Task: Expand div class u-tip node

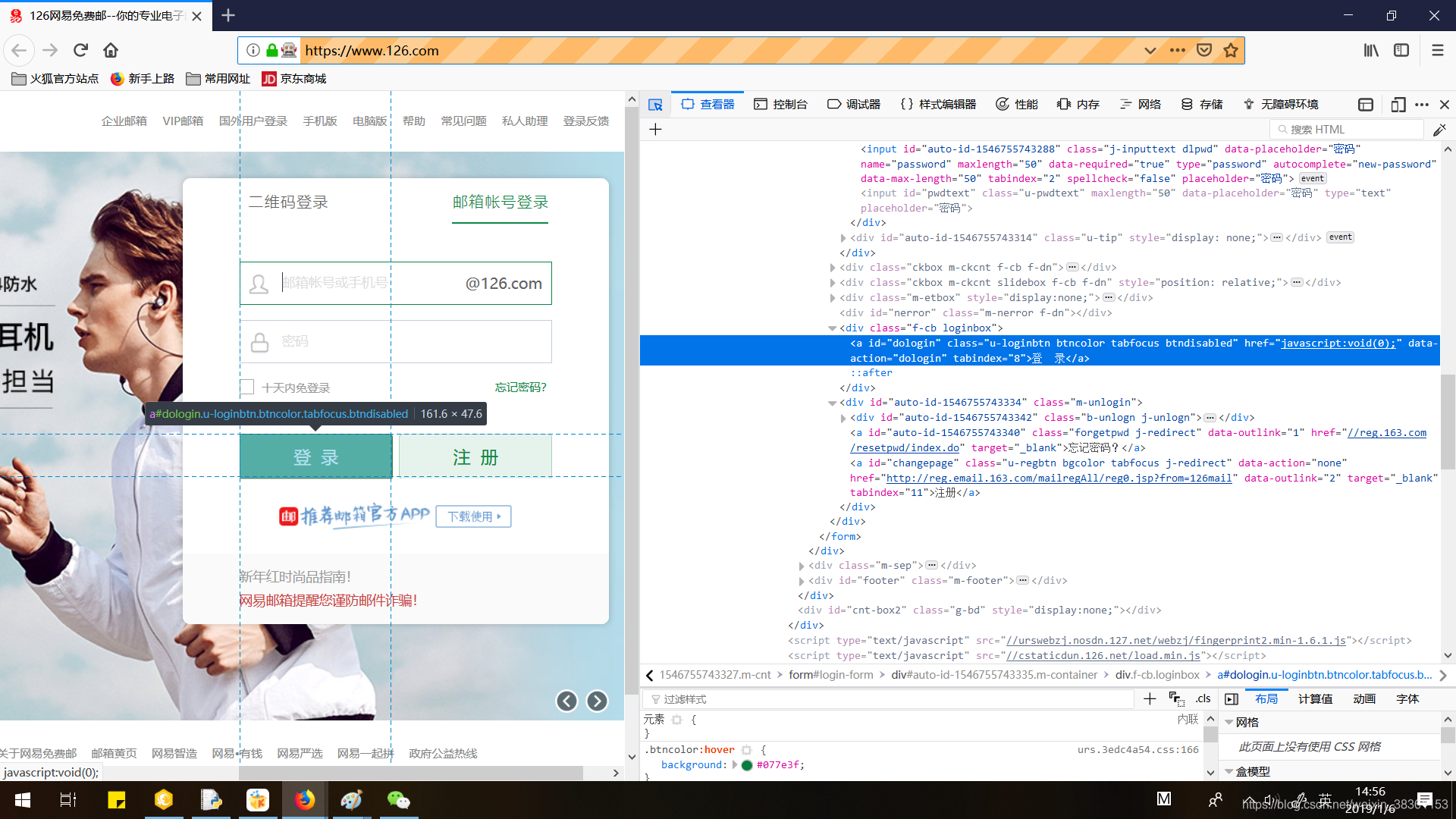Action: 843,238
